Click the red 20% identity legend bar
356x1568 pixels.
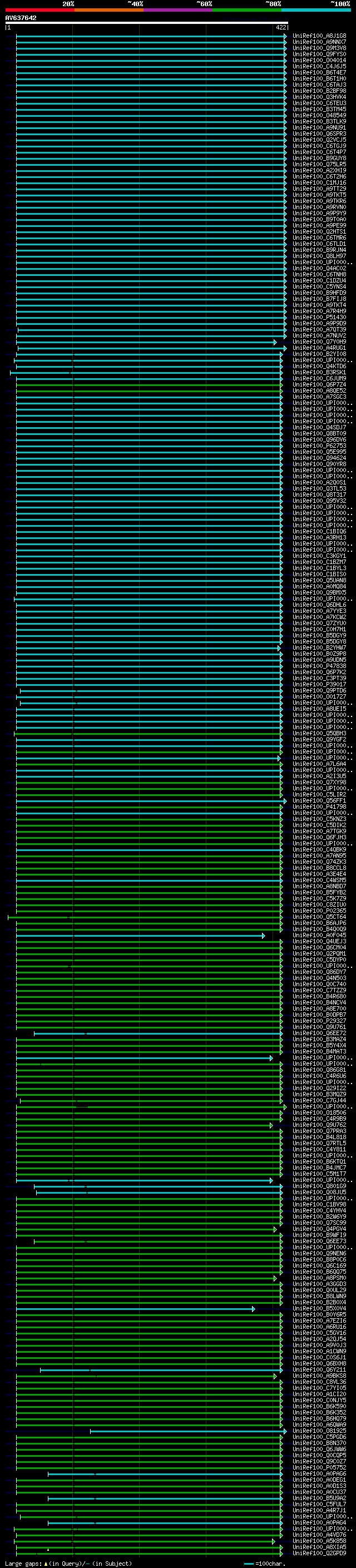click(x=39, y=11)
